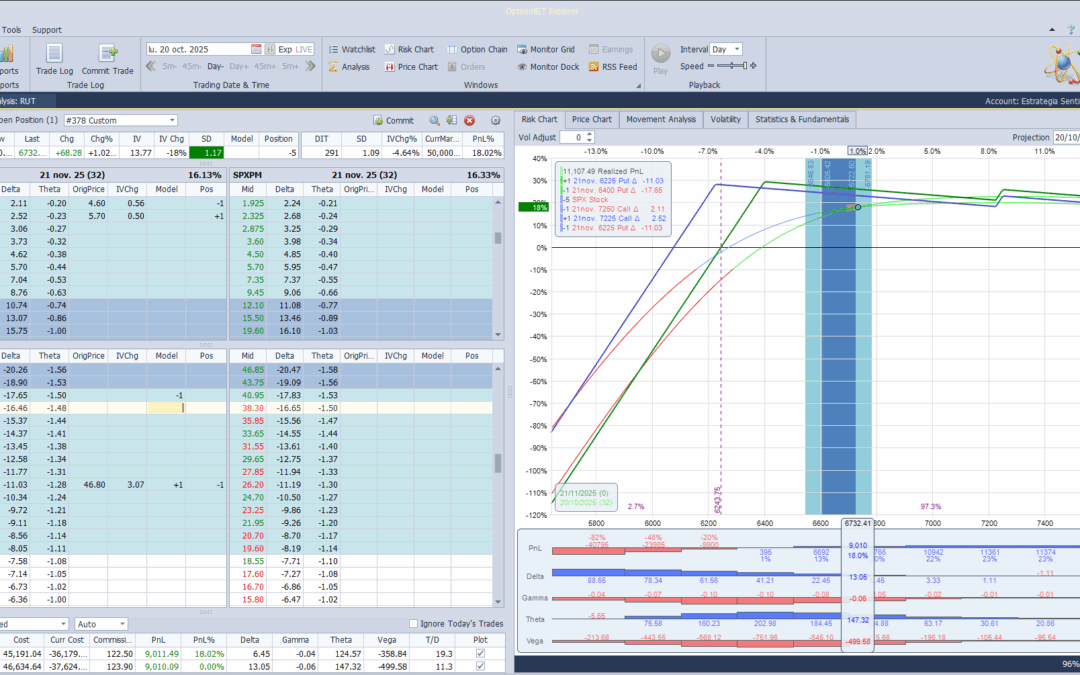Image resolution: width=1080 pixels, height=675 pixels.
Task: Open the calendar date picker icon
Action: tap(256, 49)
